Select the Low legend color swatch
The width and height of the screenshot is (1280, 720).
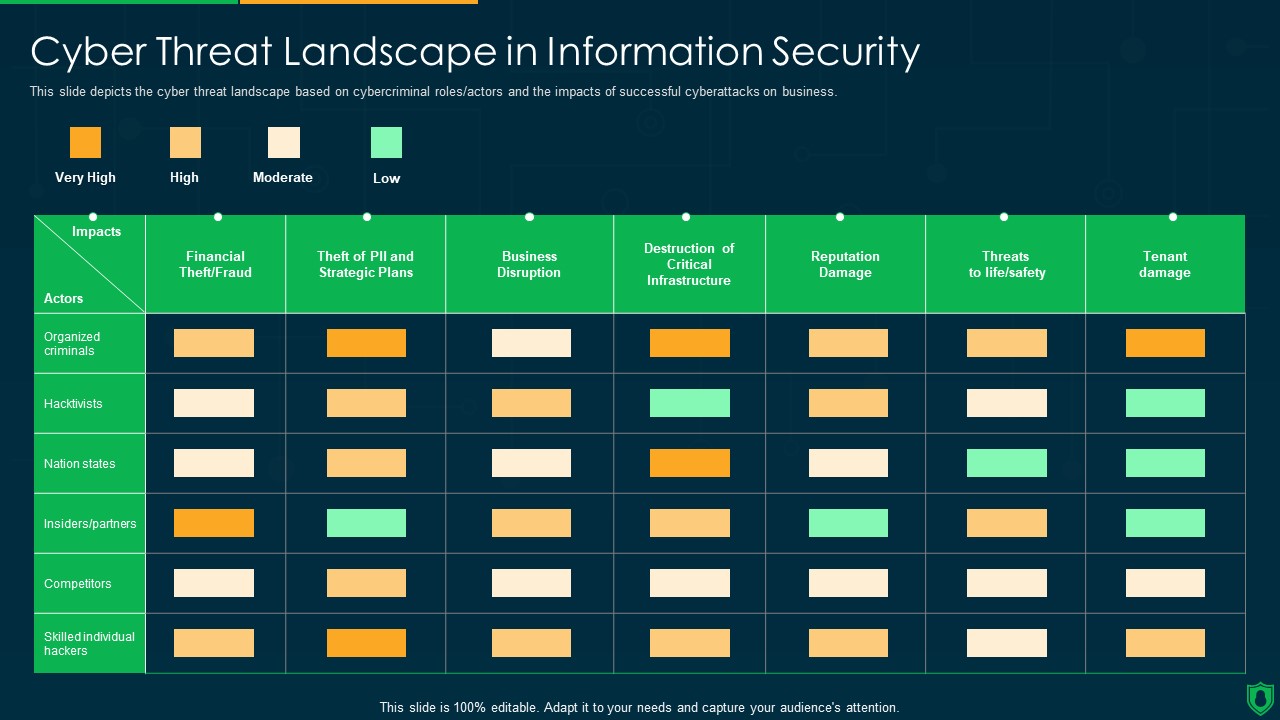(386, 142)
